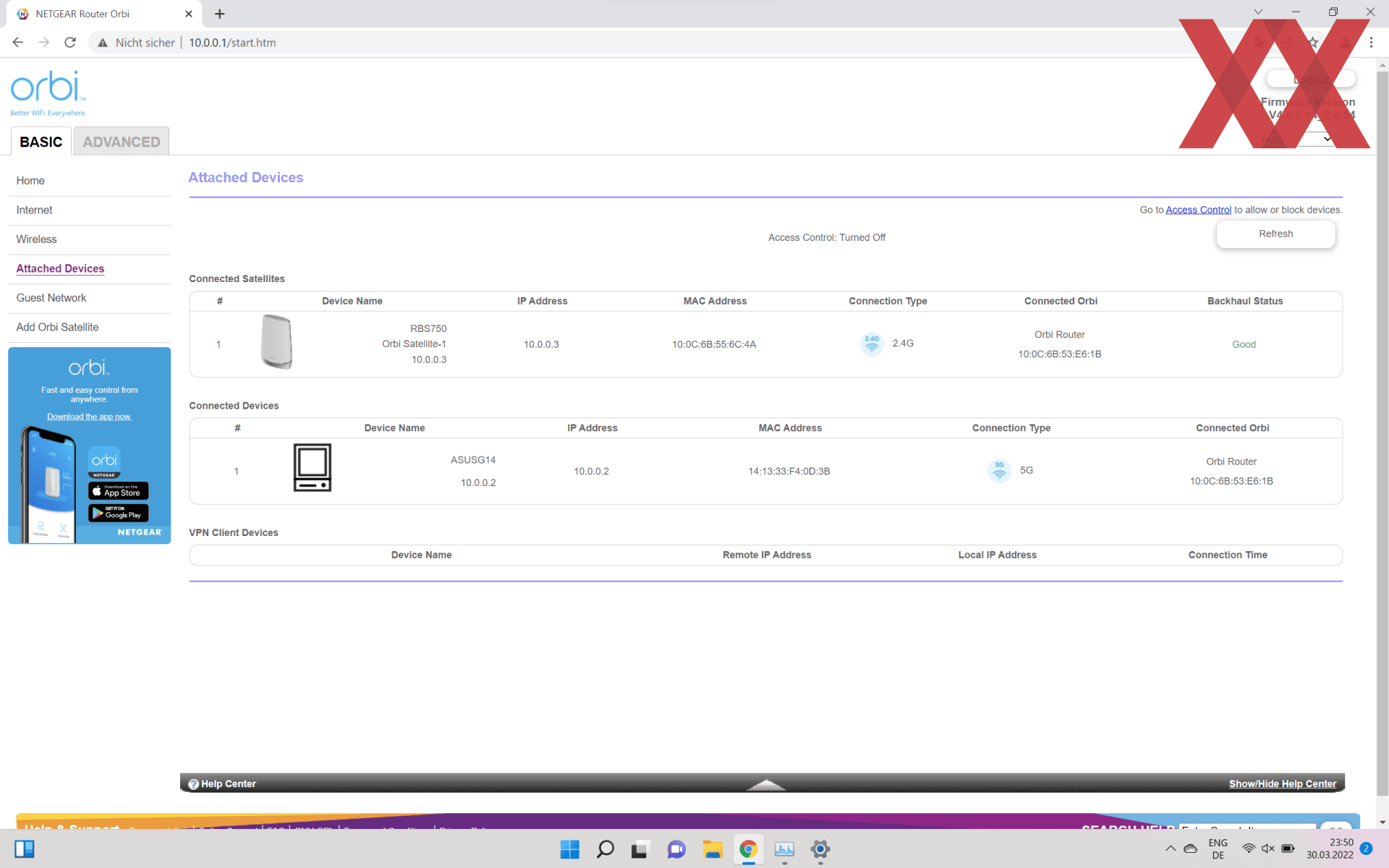Reload the router page

(x=70, y=43)
